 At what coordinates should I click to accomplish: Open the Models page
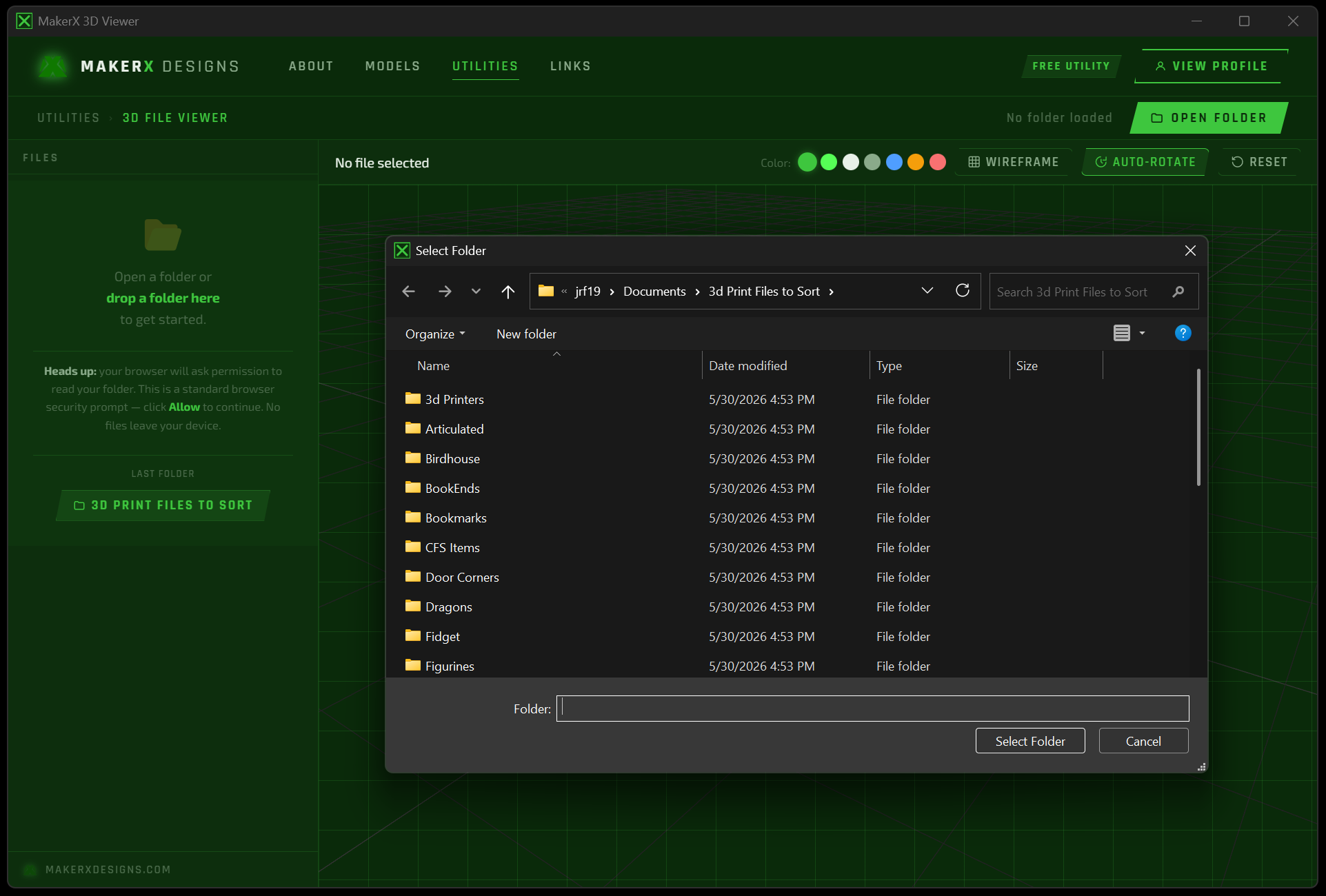[x=392, y=66]
